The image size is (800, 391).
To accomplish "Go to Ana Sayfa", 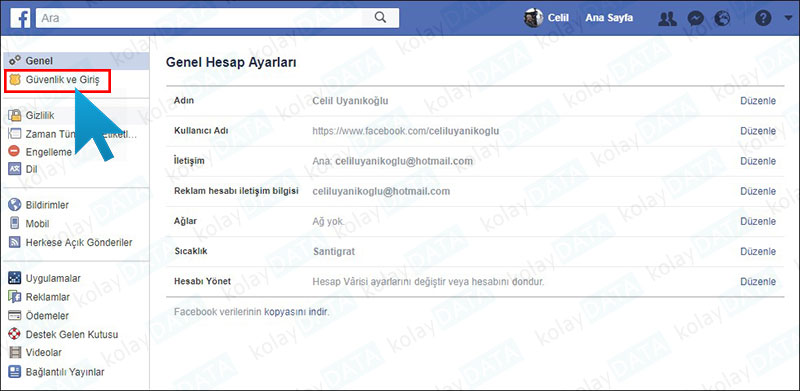I will pyautogui.click(x=609, y=18).
